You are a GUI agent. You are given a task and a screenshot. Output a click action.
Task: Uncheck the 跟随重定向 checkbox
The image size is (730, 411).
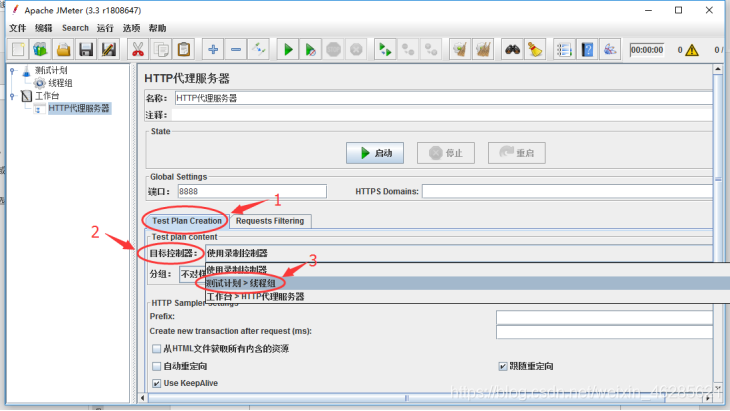tap(502, 366)
